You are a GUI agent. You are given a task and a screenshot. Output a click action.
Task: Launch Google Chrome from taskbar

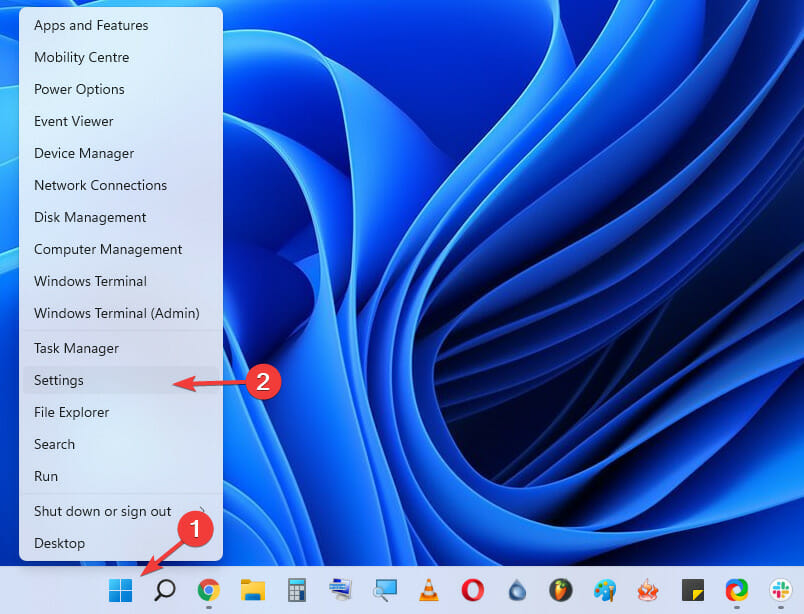tap(208, 590)
